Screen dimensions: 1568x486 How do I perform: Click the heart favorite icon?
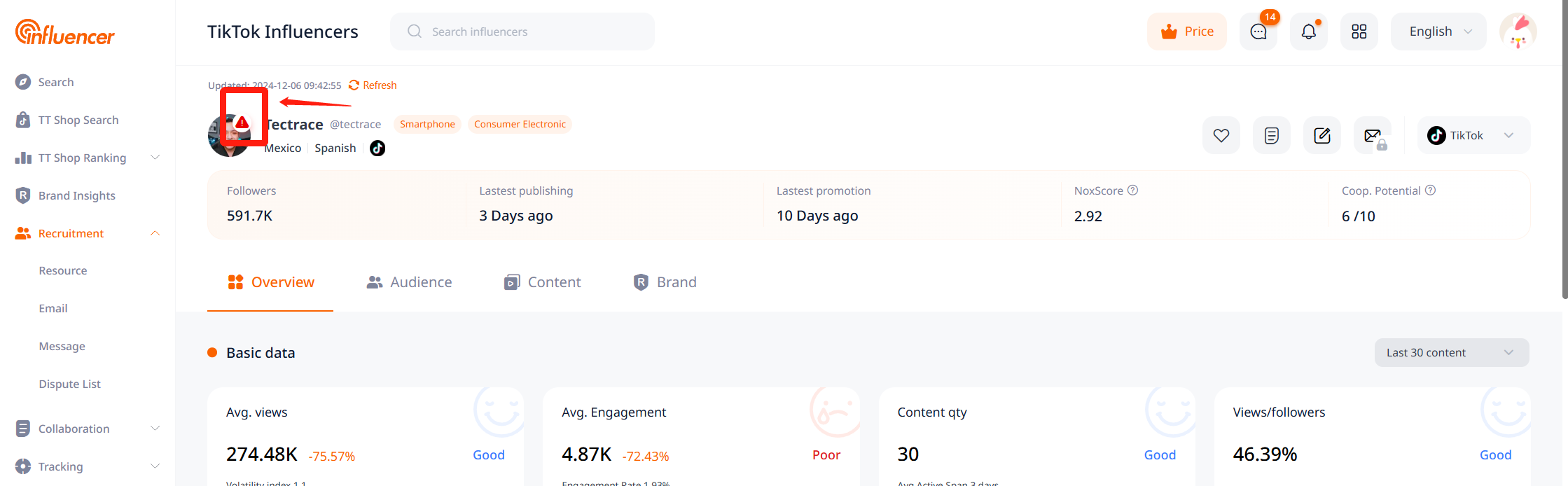coord(1221,135)
